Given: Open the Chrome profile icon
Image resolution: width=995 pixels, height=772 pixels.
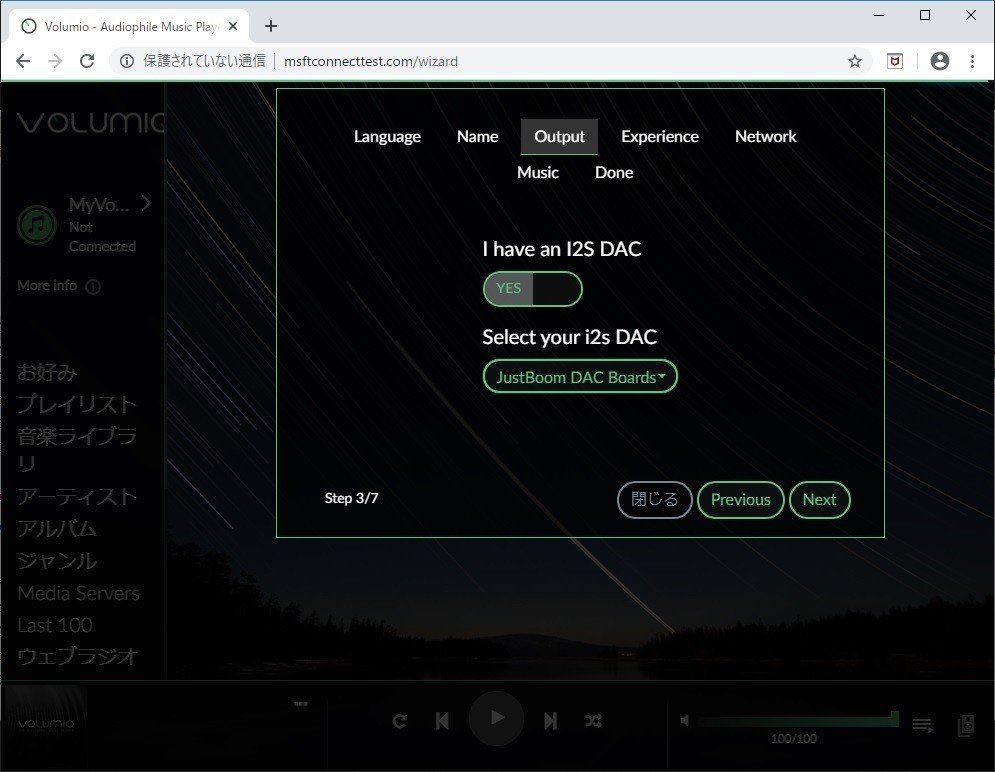Looking at the screenshot, I should 940,61.
